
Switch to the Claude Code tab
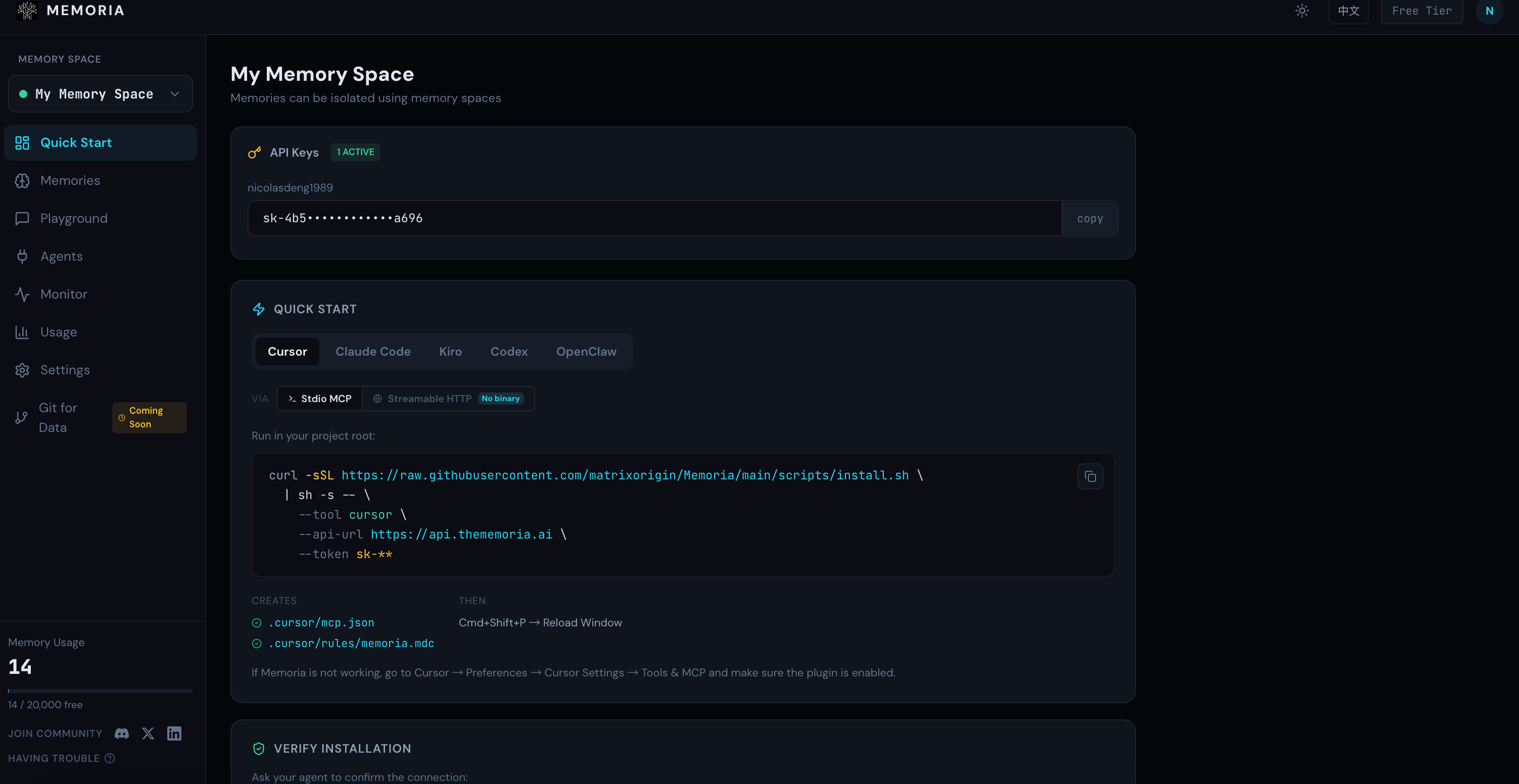[x=372, y=351]
